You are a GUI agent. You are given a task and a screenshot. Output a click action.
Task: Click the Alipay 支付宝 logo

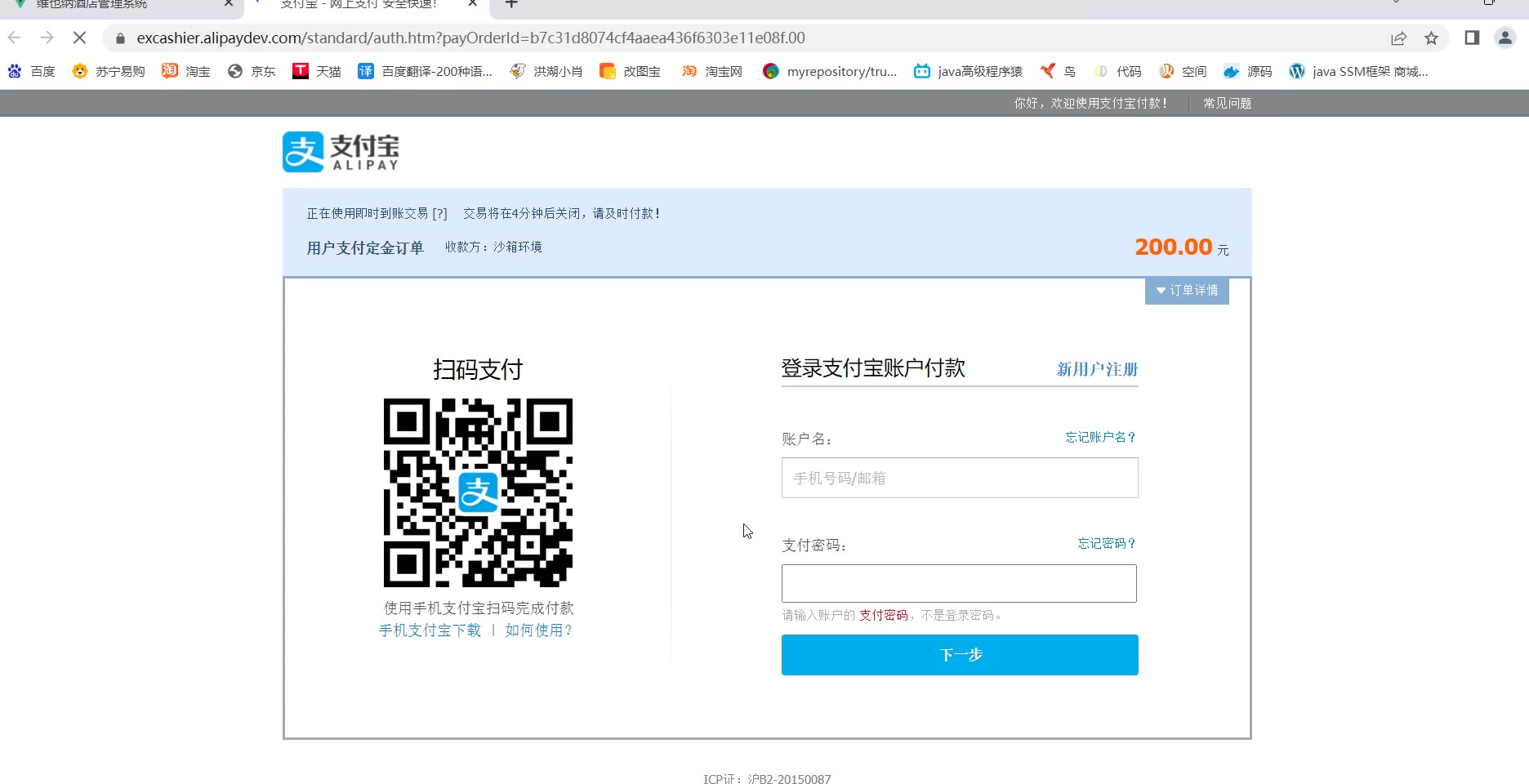[341, 152]
